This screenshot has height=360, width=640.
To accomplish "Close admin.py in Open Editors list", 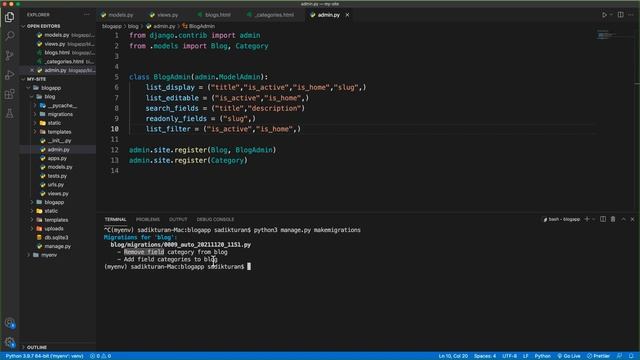I will pyautogui.click(x=32, y=70).
